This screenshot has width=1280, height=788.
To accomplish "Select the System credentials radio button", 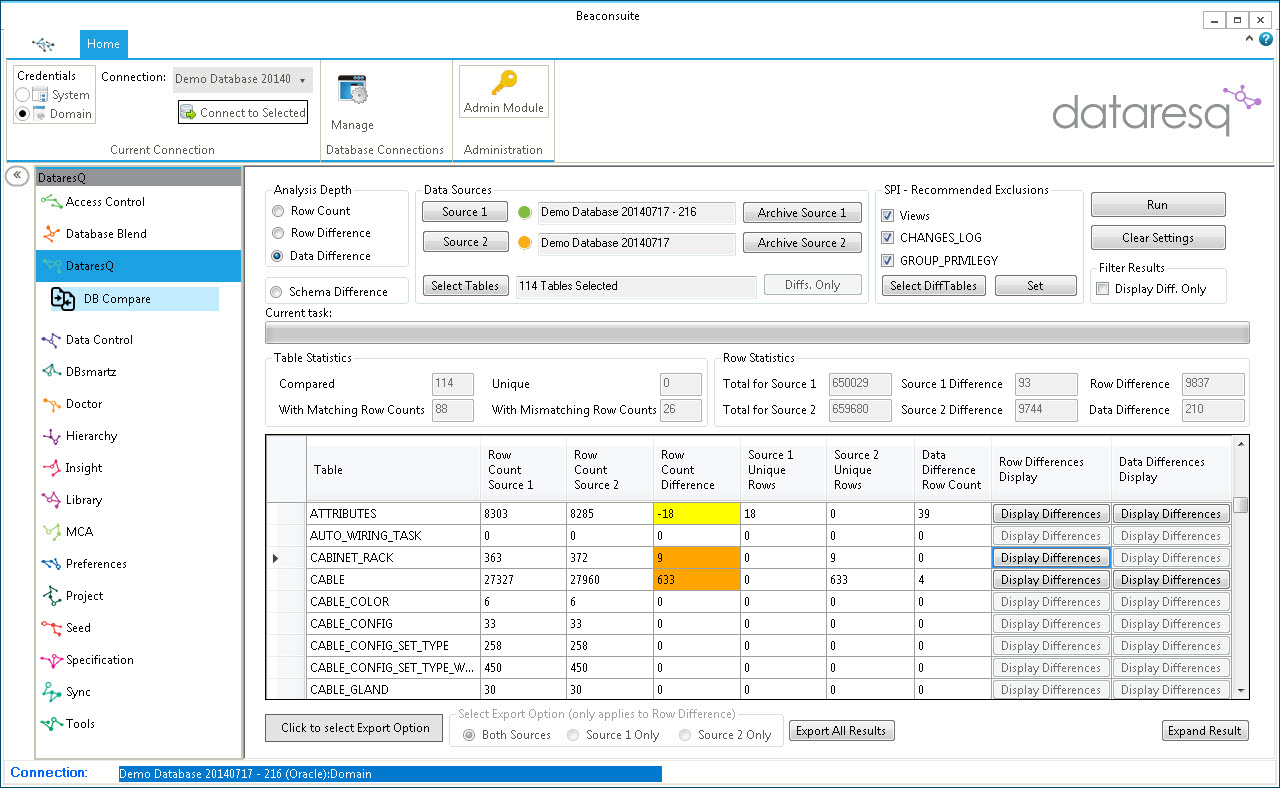I will click(x=22, y=95).
